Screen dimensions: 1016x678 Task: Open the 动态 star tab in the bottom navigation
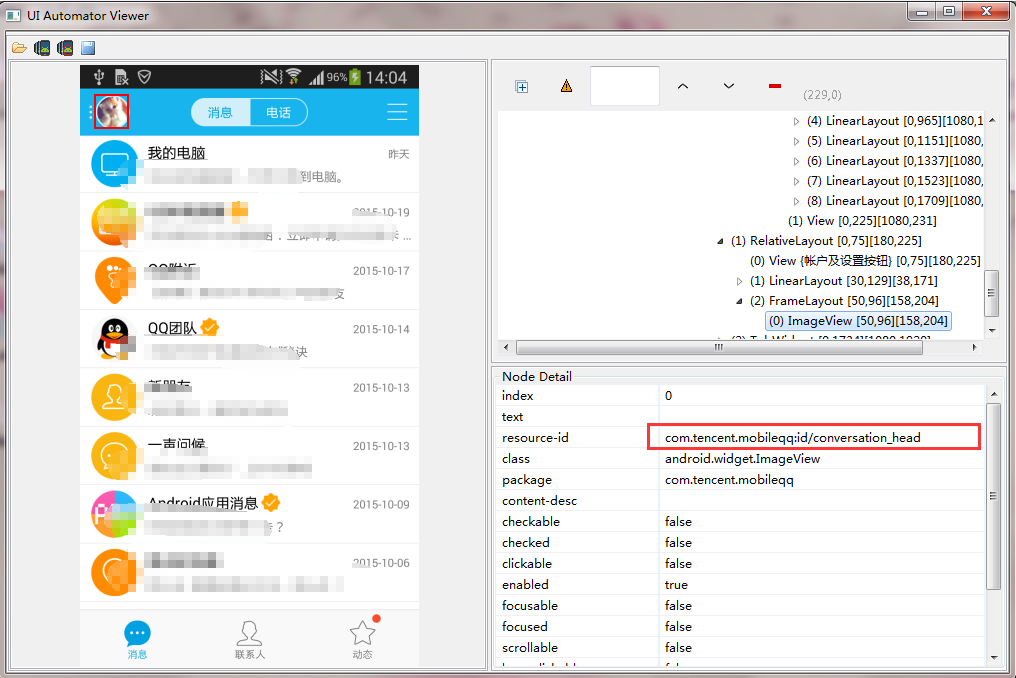click(362, 638)
